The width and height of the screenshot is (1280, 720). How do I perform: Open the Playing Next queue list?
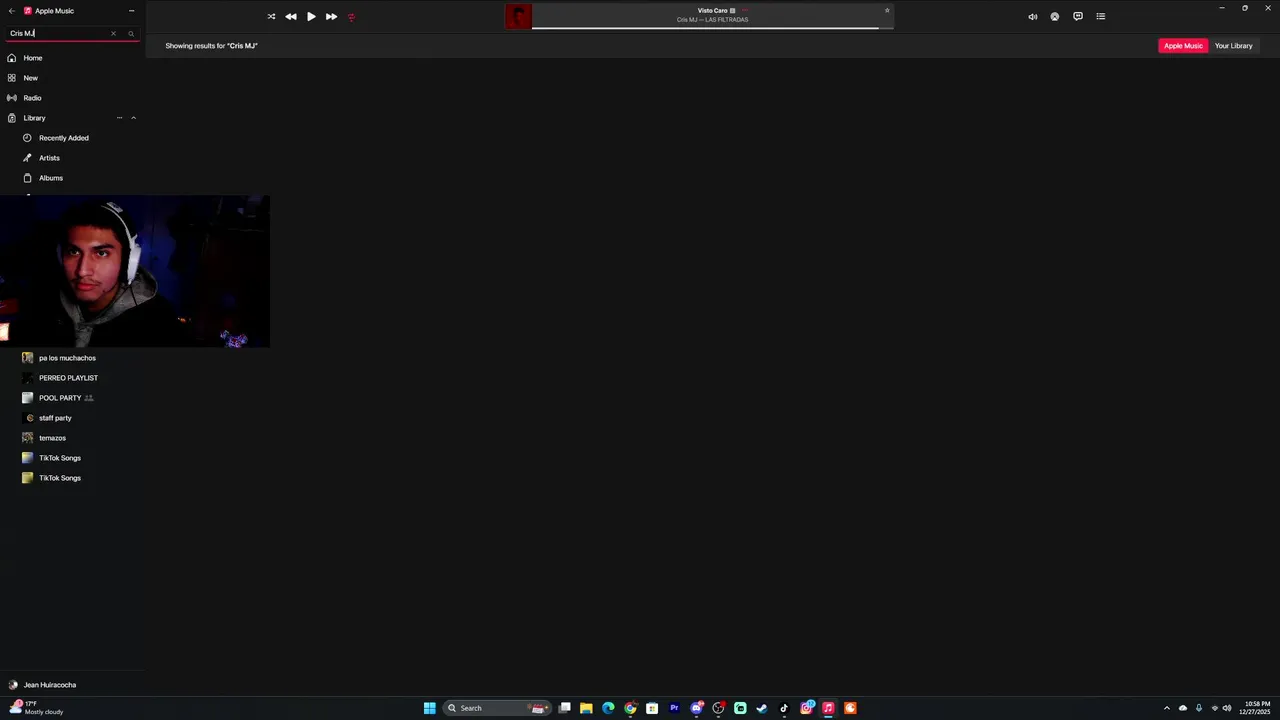click(x=1101, y=17)
